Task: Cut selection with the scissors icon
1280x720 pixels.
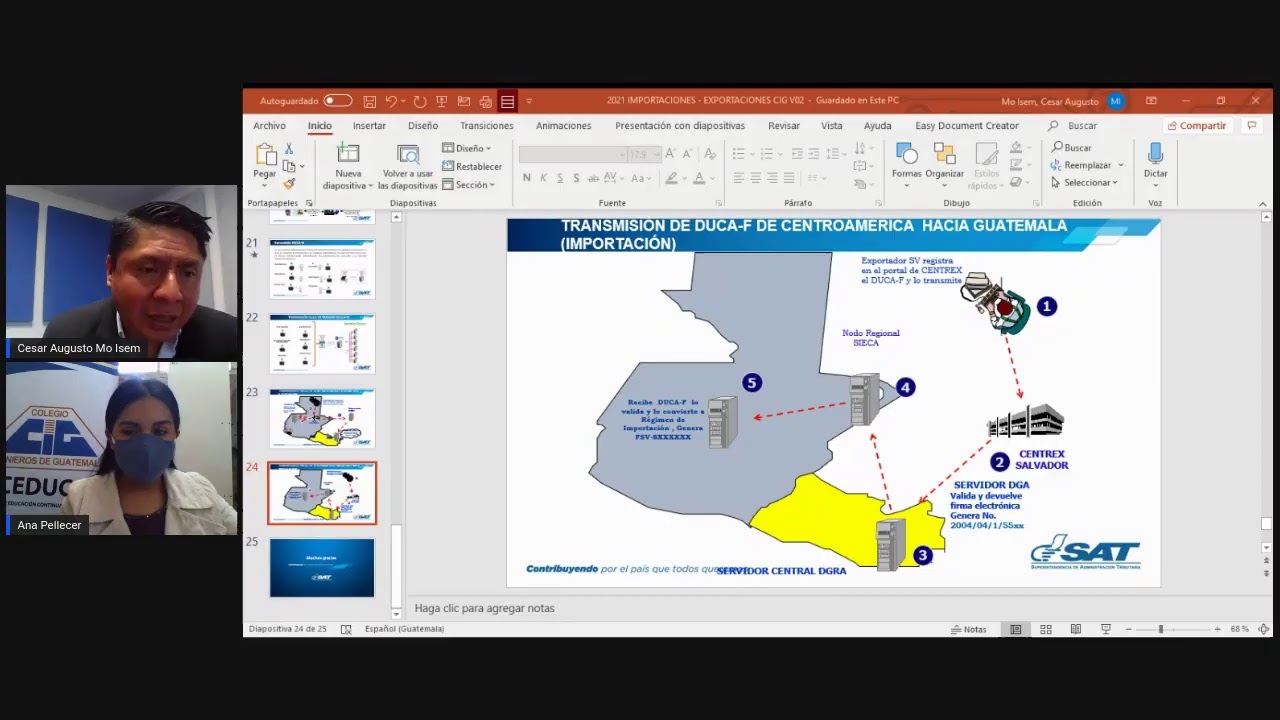Action: (x=289, y=148)
